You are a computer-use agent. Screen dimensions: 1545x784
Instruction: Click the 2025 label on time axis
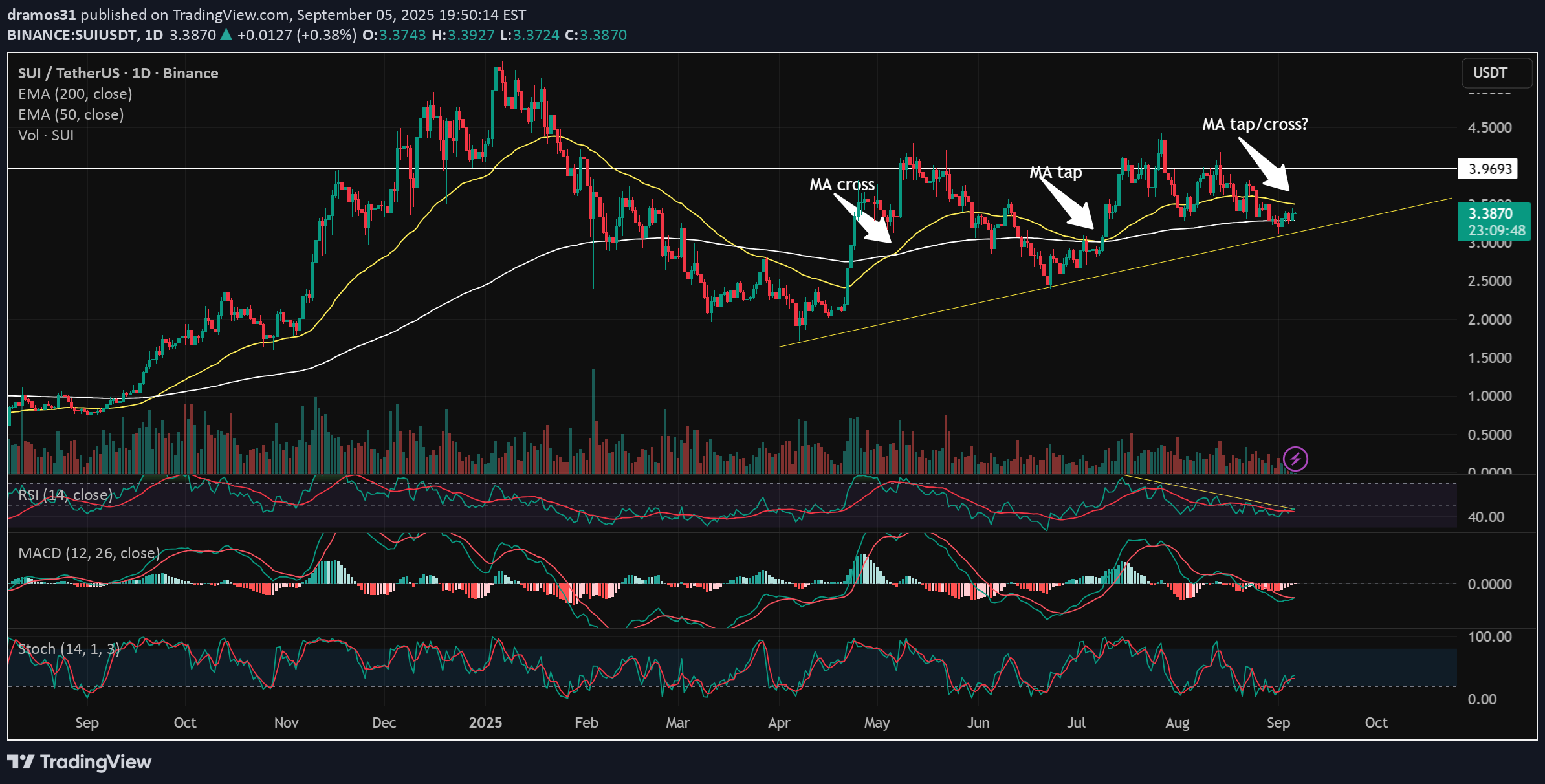click(485, 723)
